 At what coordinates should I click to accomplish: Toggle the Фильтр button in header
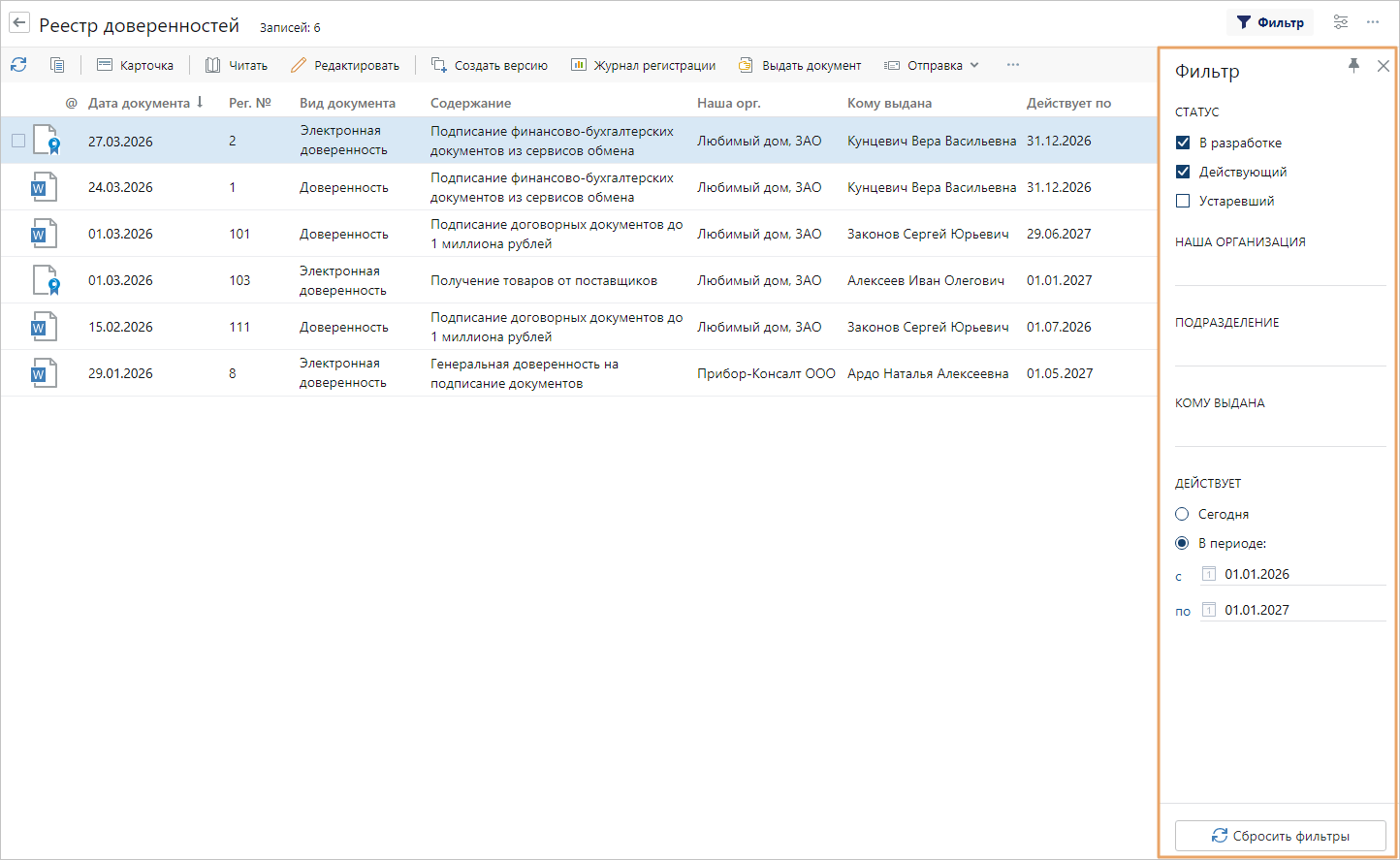pos(1270,22)
